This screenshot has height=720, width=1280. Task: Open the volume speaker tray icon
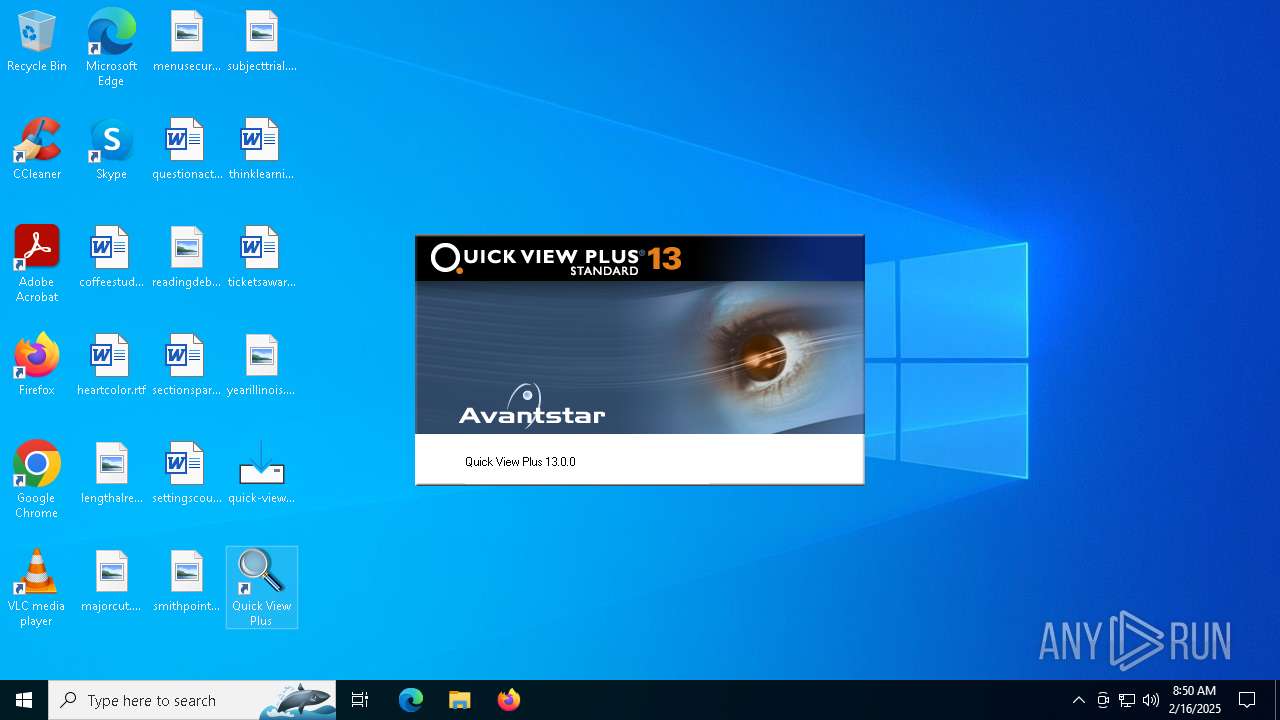pos(1151,700)
